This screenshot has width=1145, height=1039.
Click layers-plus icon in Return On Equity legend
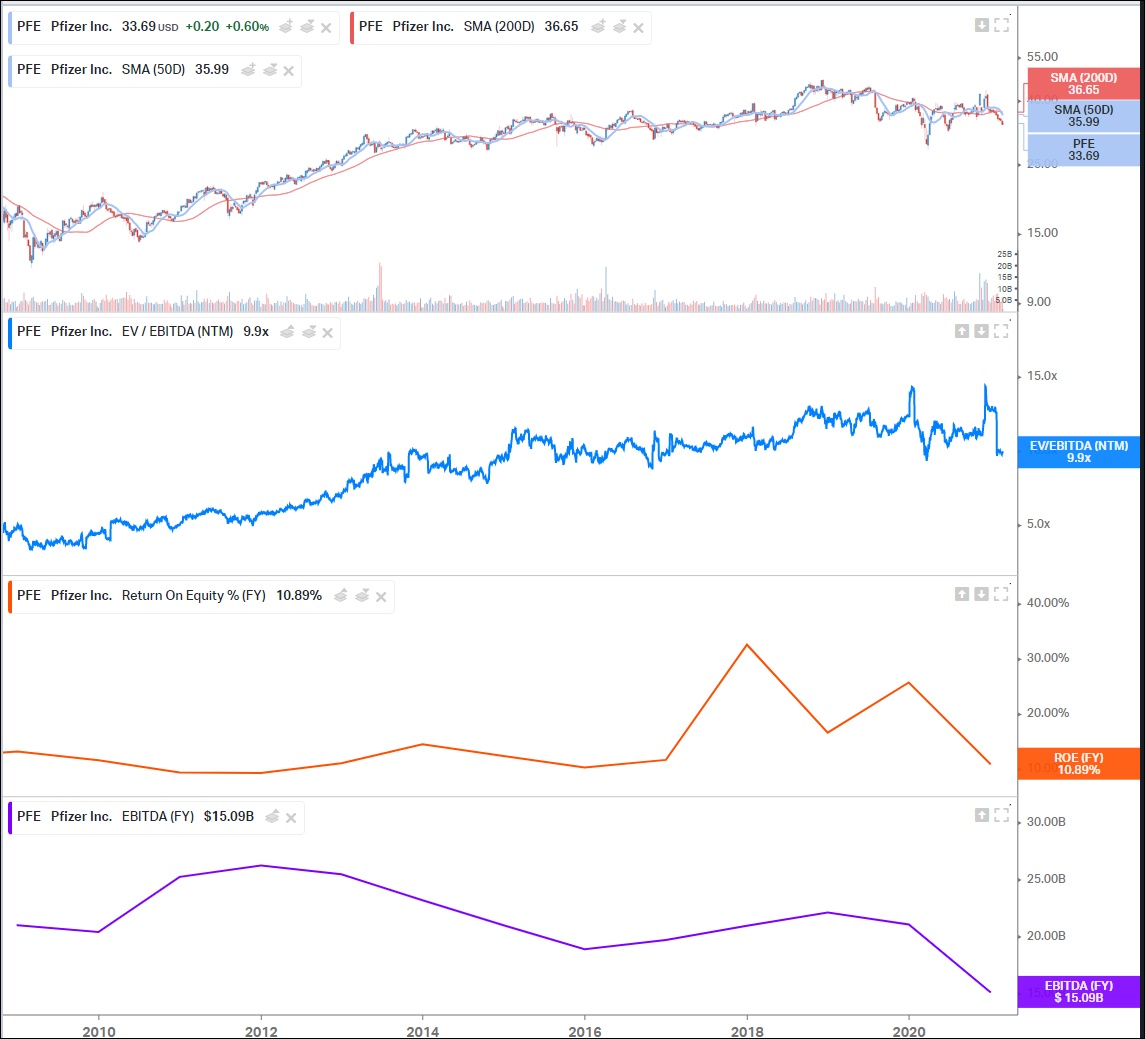point(341,596)
